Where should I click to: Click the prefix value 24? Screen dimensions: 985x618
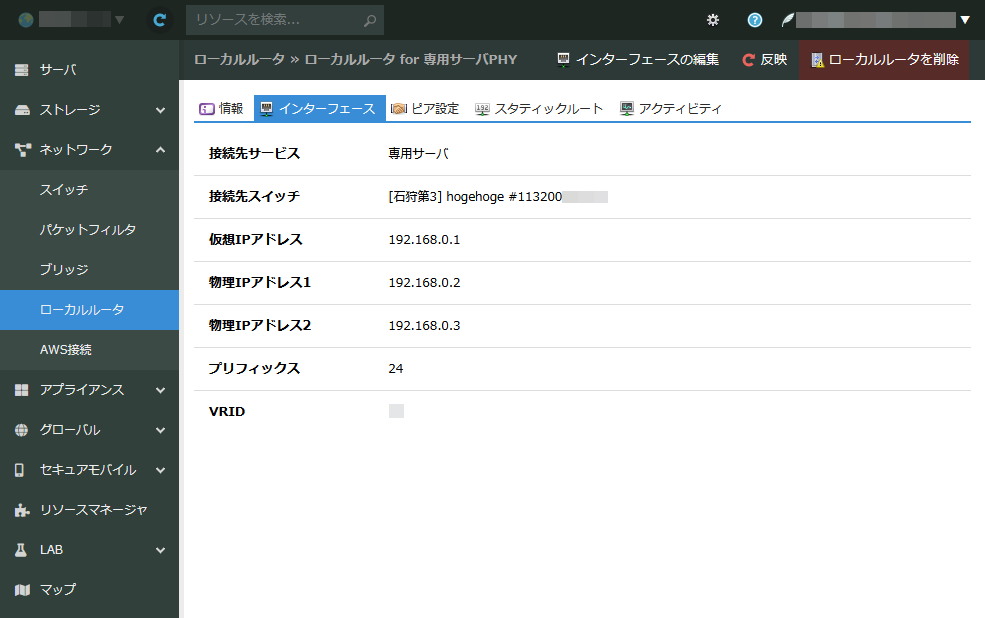pyautogui.click(x=396, y=369)
